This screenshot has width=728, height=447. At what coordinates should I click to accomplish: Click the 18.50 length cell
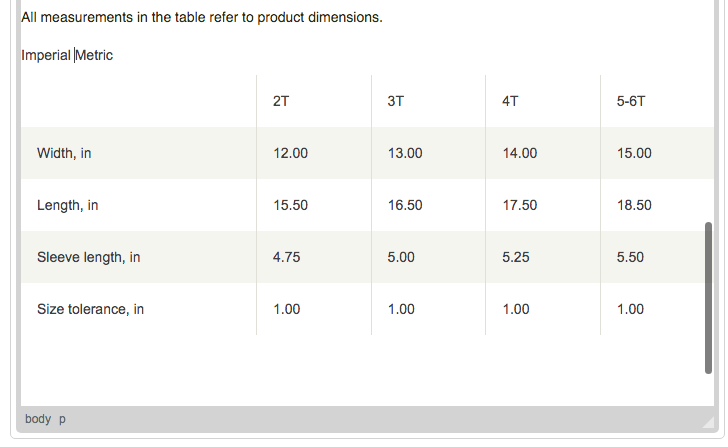634,205
